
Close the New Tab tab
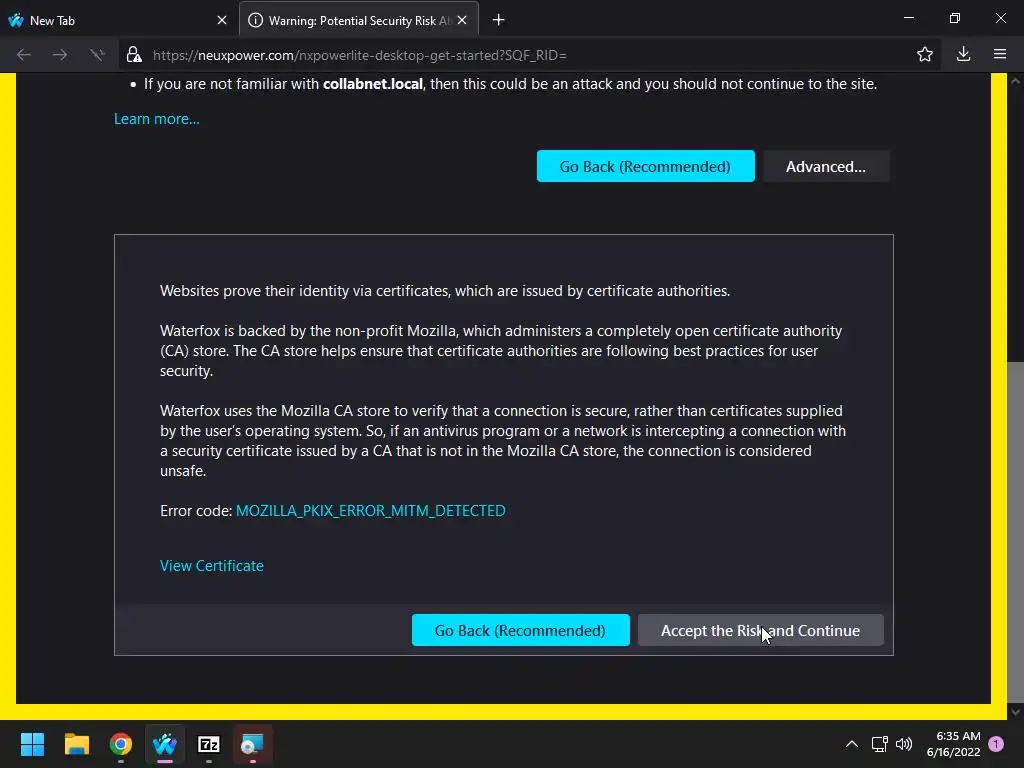point(222,20)
